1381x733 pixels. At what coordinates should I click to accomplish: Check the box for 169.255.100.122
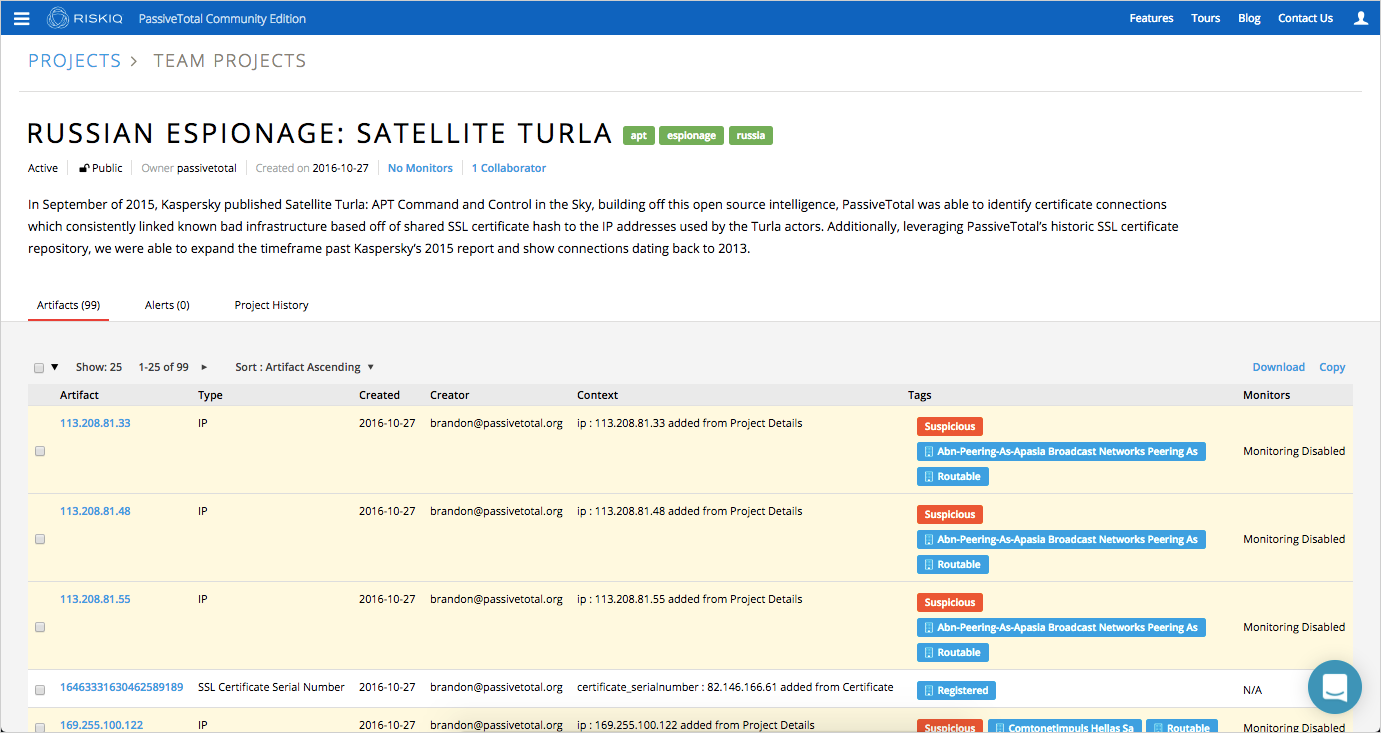click(40, 727)
